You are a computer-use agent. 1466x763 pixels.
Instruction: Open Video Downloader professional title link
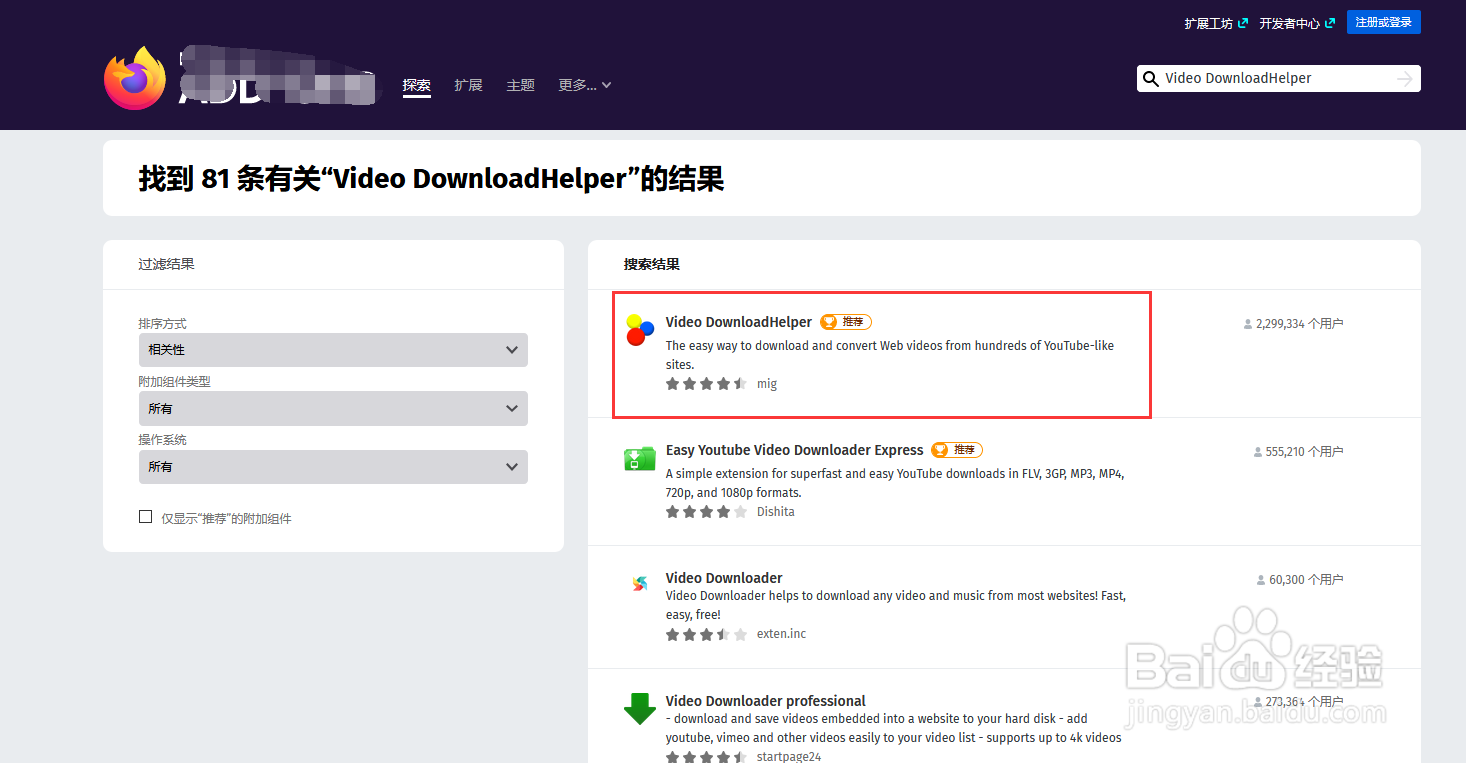coord(766,701)
